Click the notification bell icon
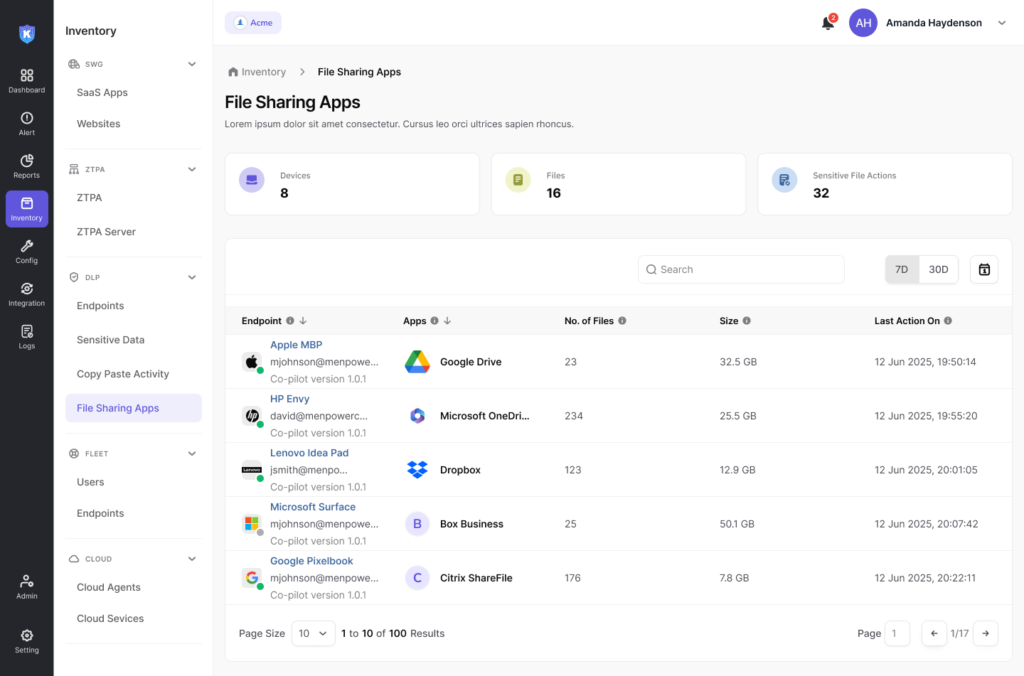This screenshot has height=676, width=1024. 828,23
